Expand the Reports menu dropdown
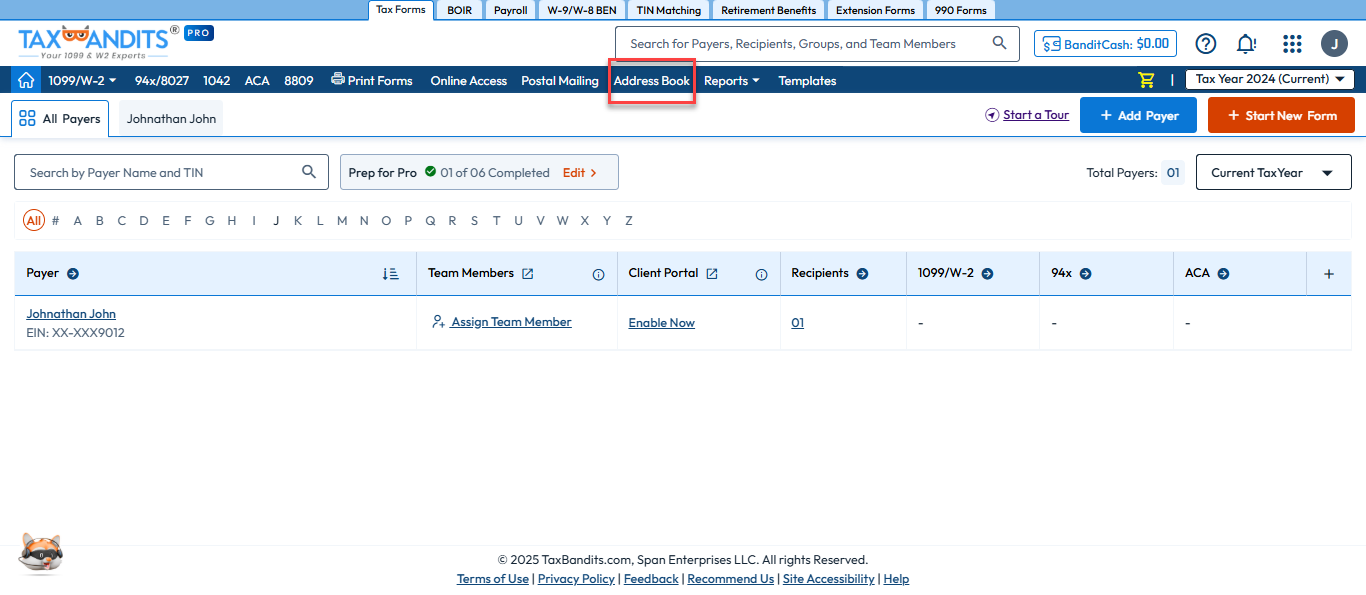 [732, 81]
